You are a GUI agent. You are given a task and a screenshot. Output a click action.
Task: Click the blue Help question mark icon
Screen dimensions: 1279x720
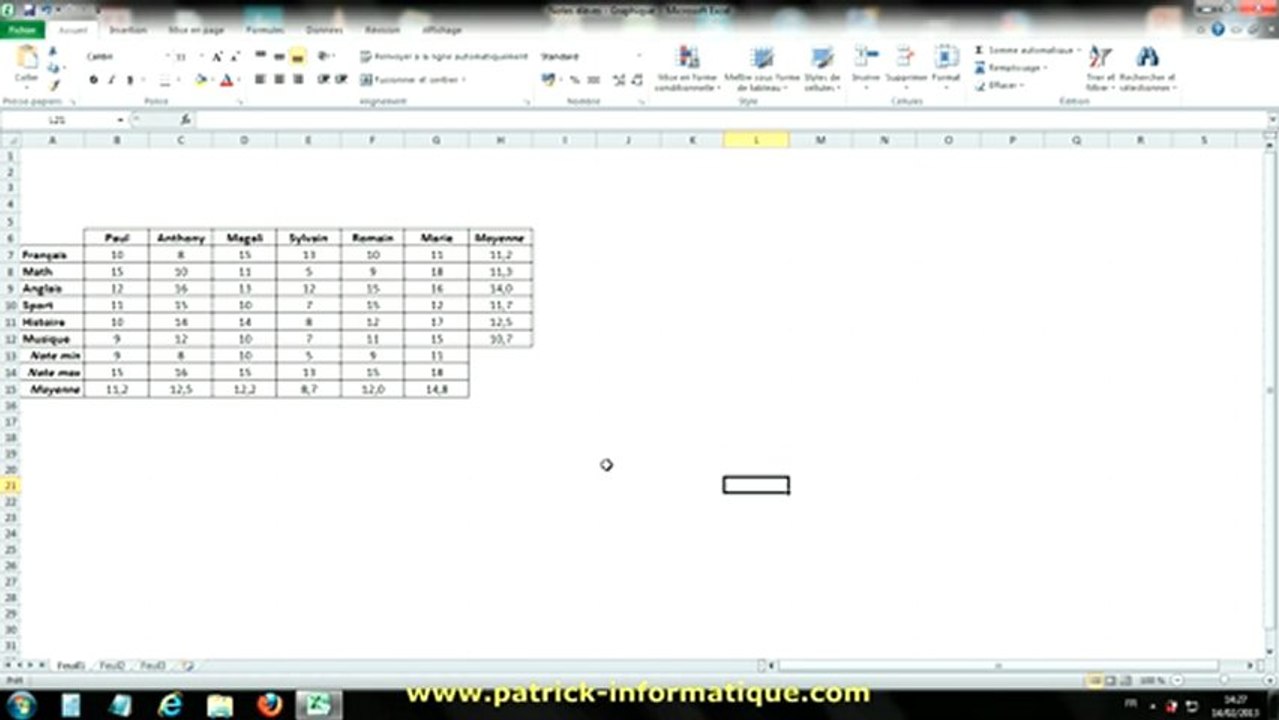(x=1218, y=30)
